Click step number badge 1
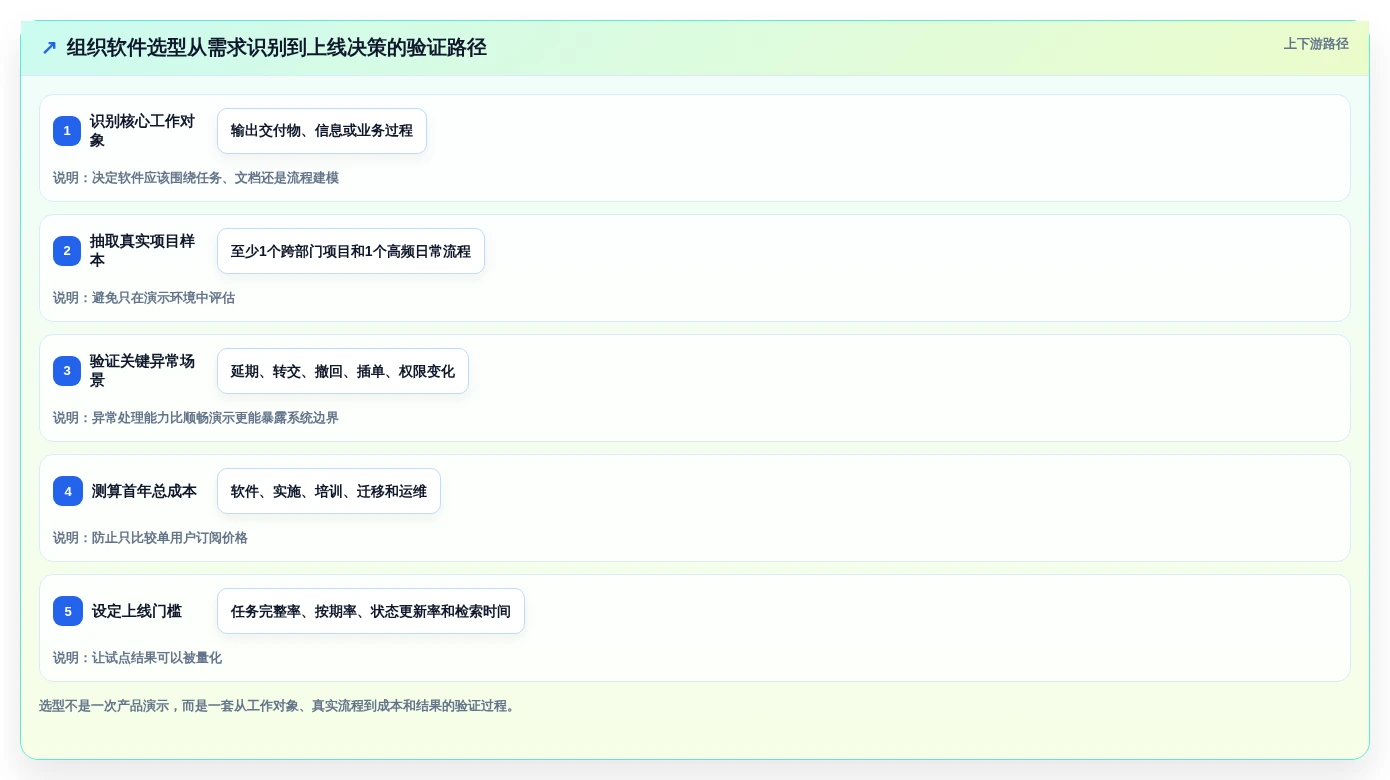Image resolution: width=1390 pixels, height=780 pixels. [67, 131]
